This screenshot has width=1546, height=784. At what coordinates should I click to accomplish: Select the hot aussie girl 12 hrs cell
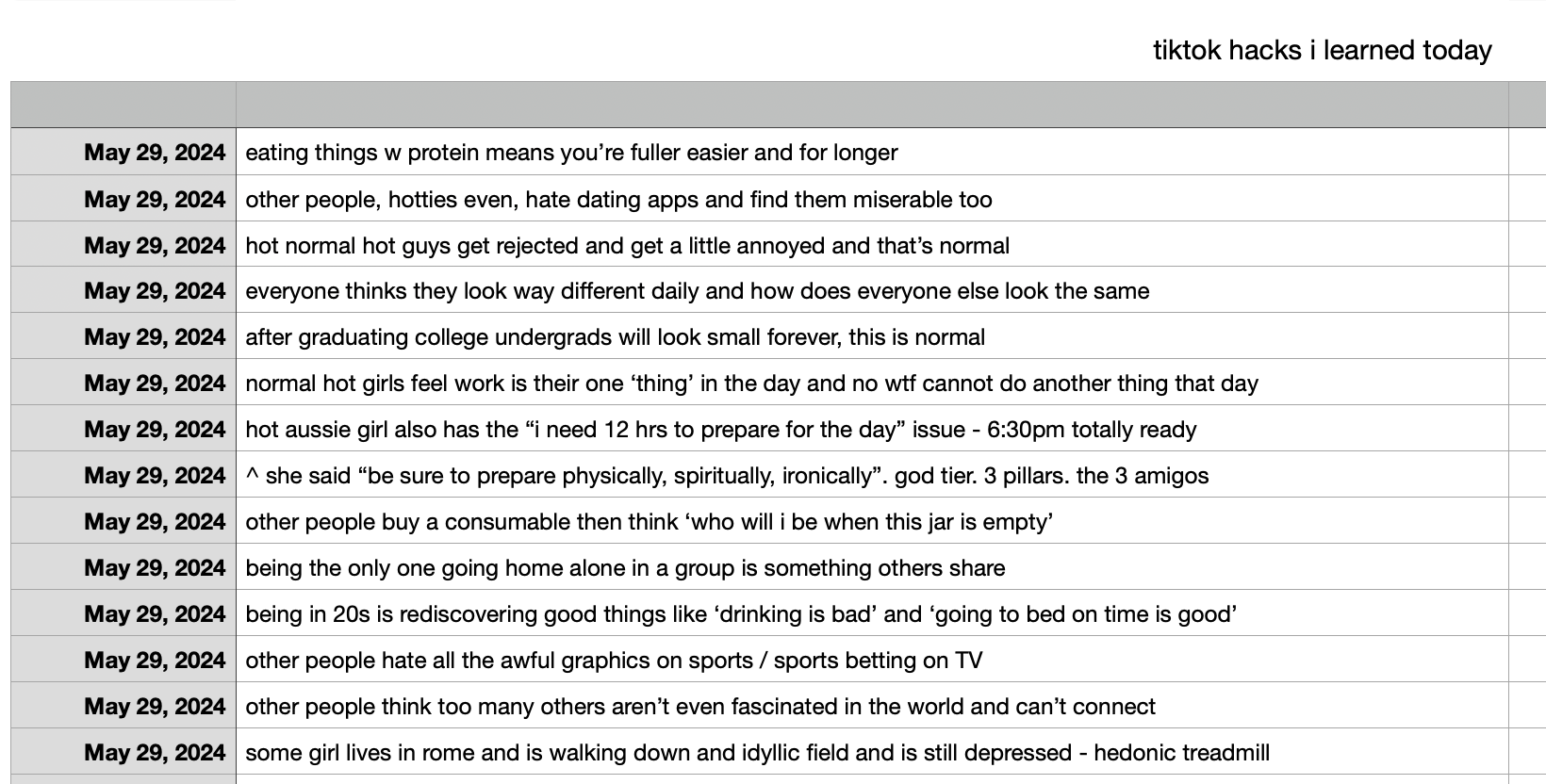[872, 429]
